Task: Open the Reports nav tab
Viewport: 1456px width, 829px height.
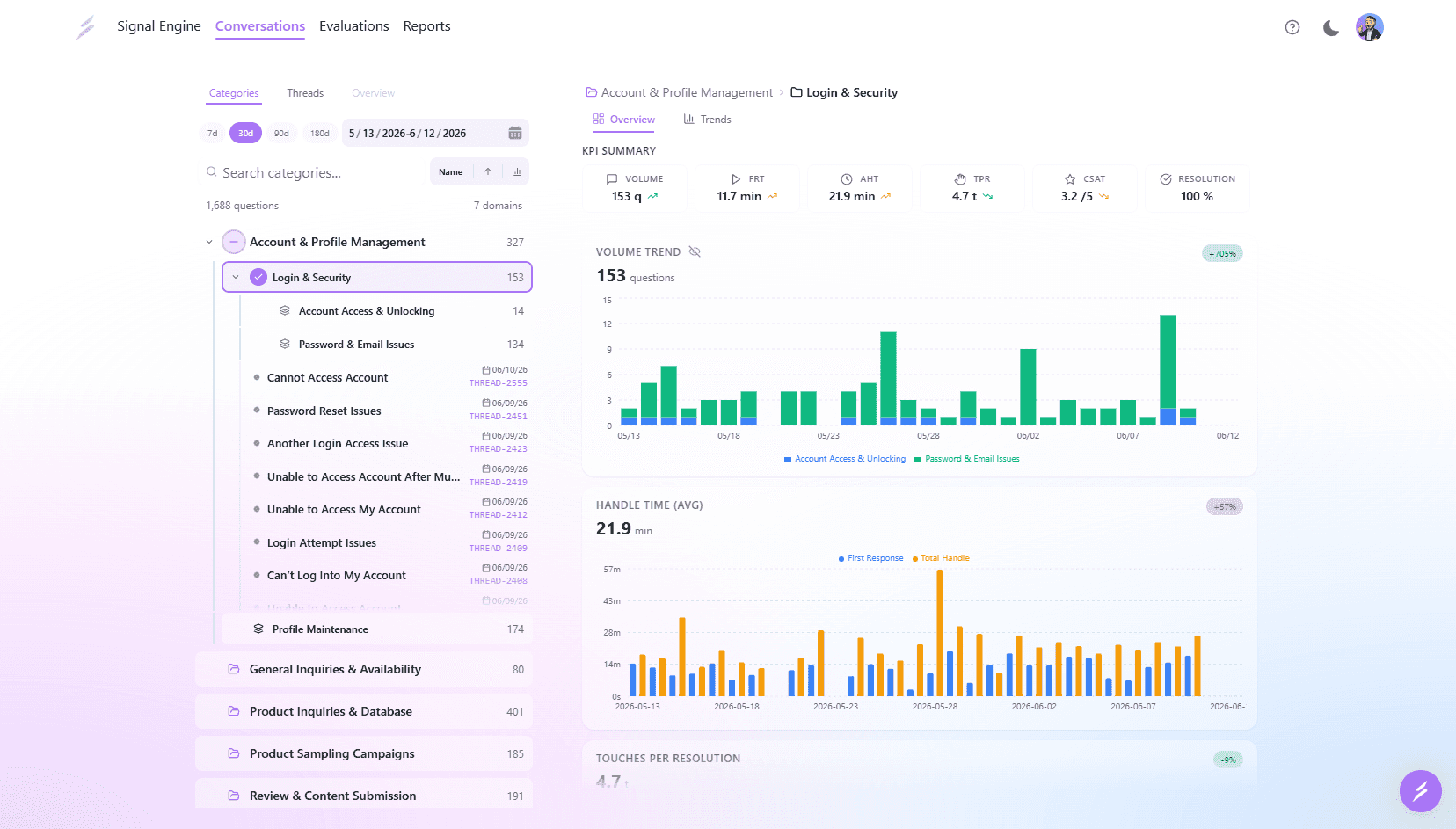Action: 427,26
